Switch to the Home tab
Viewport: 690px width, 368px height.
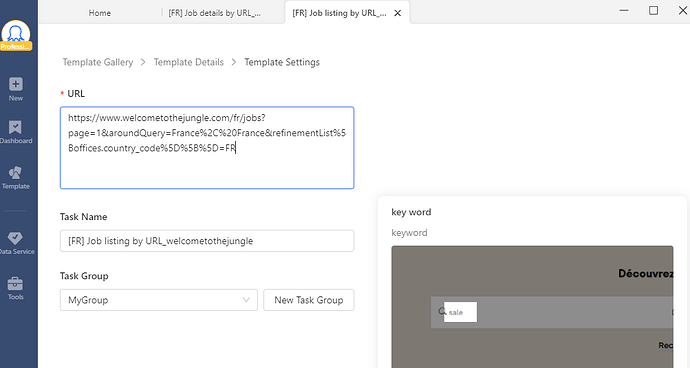pos(99,13)
